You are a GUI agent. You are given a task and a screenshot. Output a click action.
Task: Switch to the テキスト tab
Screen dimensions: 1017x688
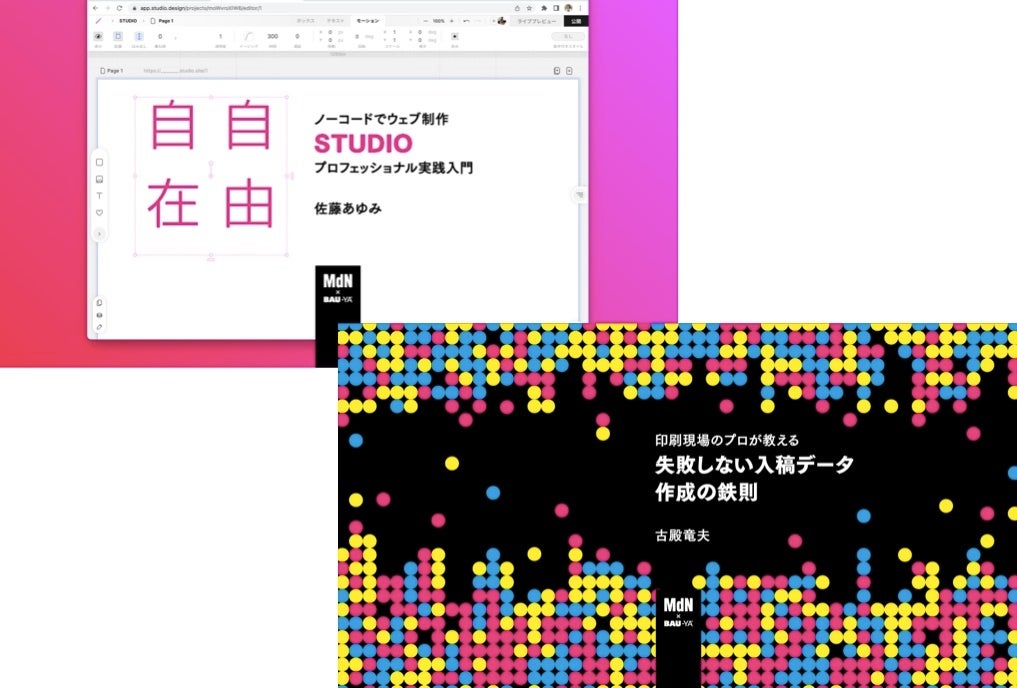336,21
